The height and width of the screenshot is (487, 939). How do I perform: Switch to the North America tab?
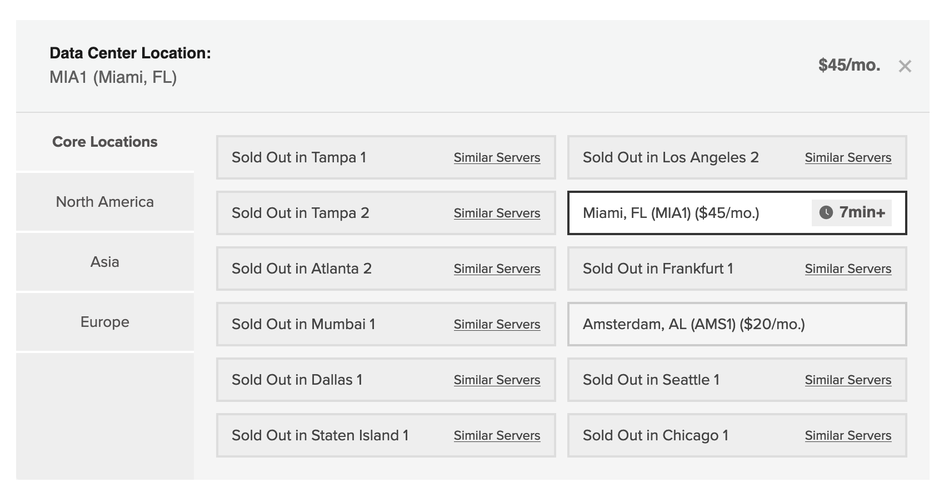point(105,202)
